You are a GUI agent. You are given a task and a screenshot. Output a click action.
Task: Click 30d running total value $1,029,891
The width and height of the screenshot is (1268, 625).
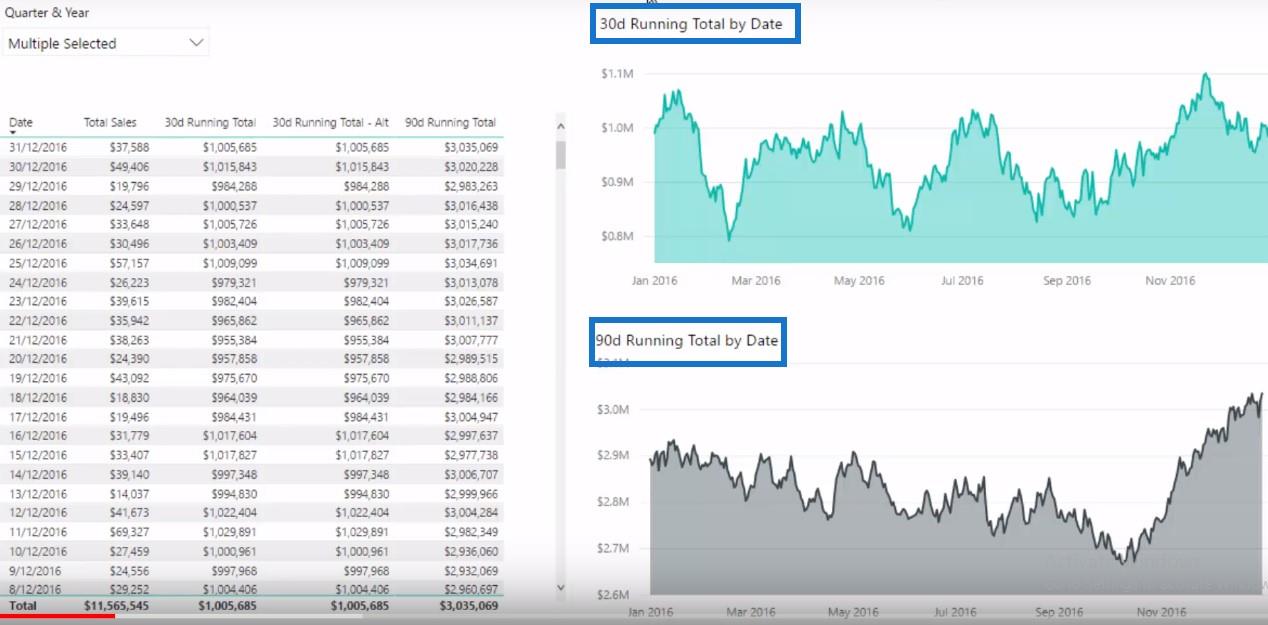click(229, 532)
